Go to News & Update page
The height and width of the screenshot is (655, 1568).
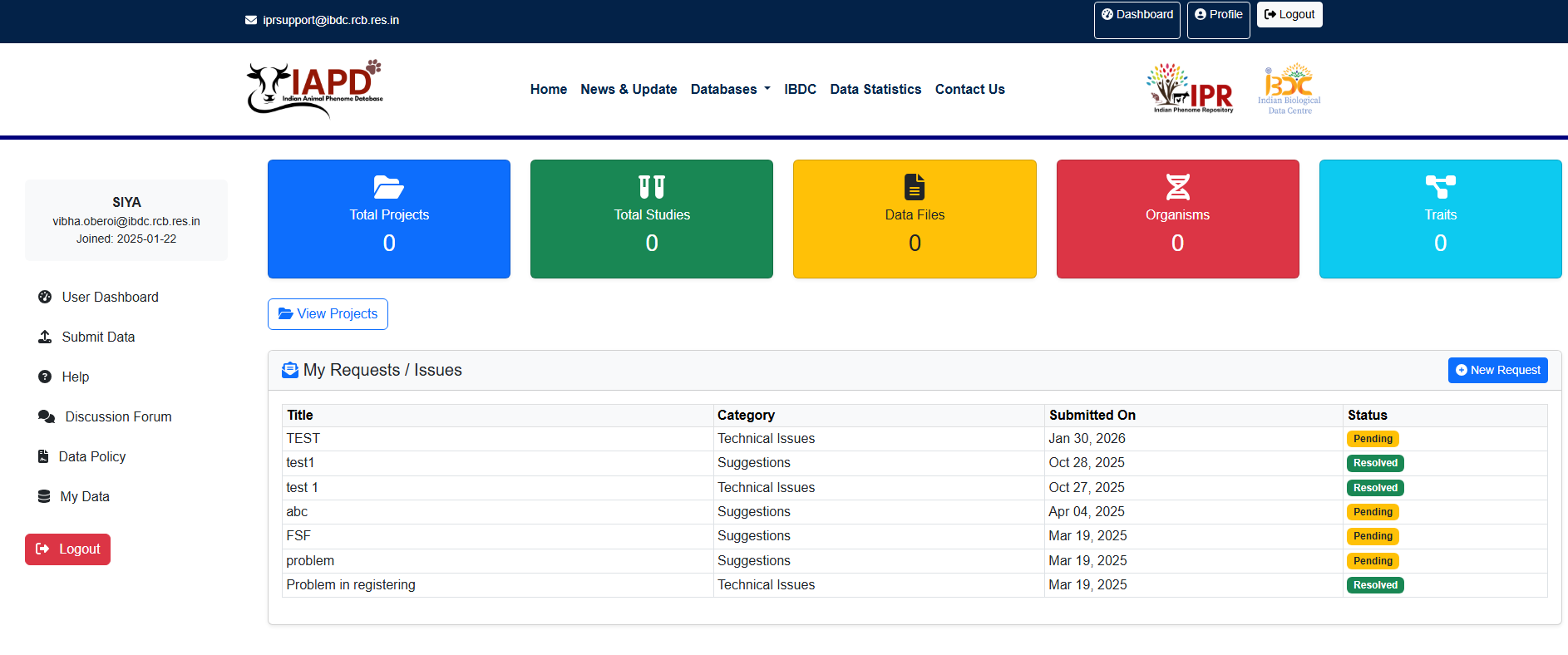pos(629,89)
